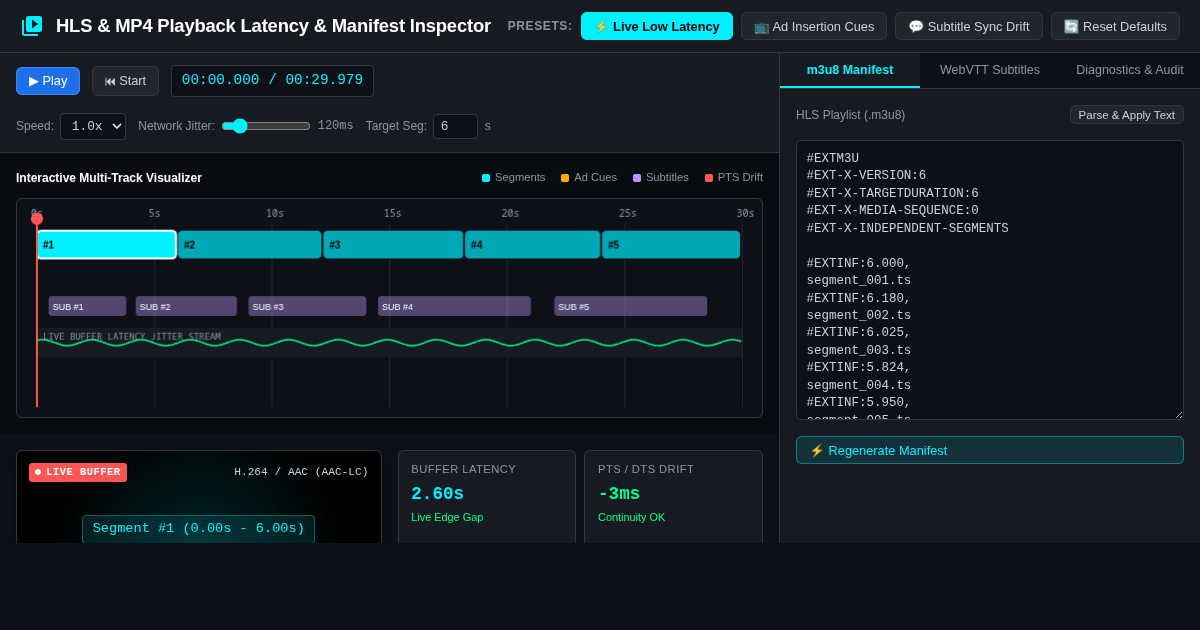Select segment #1 on the timeline
The width and height of the screenshot is (1200, 630).
click(x=107, y=245)
